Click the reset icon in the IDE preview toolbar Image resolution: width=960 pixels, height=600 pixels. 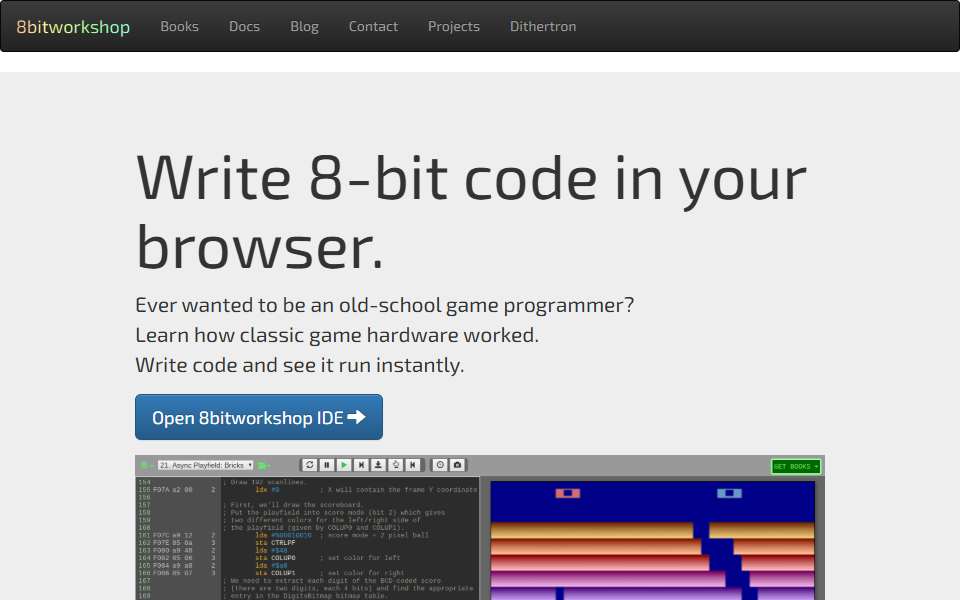click(x=310, y=465)
